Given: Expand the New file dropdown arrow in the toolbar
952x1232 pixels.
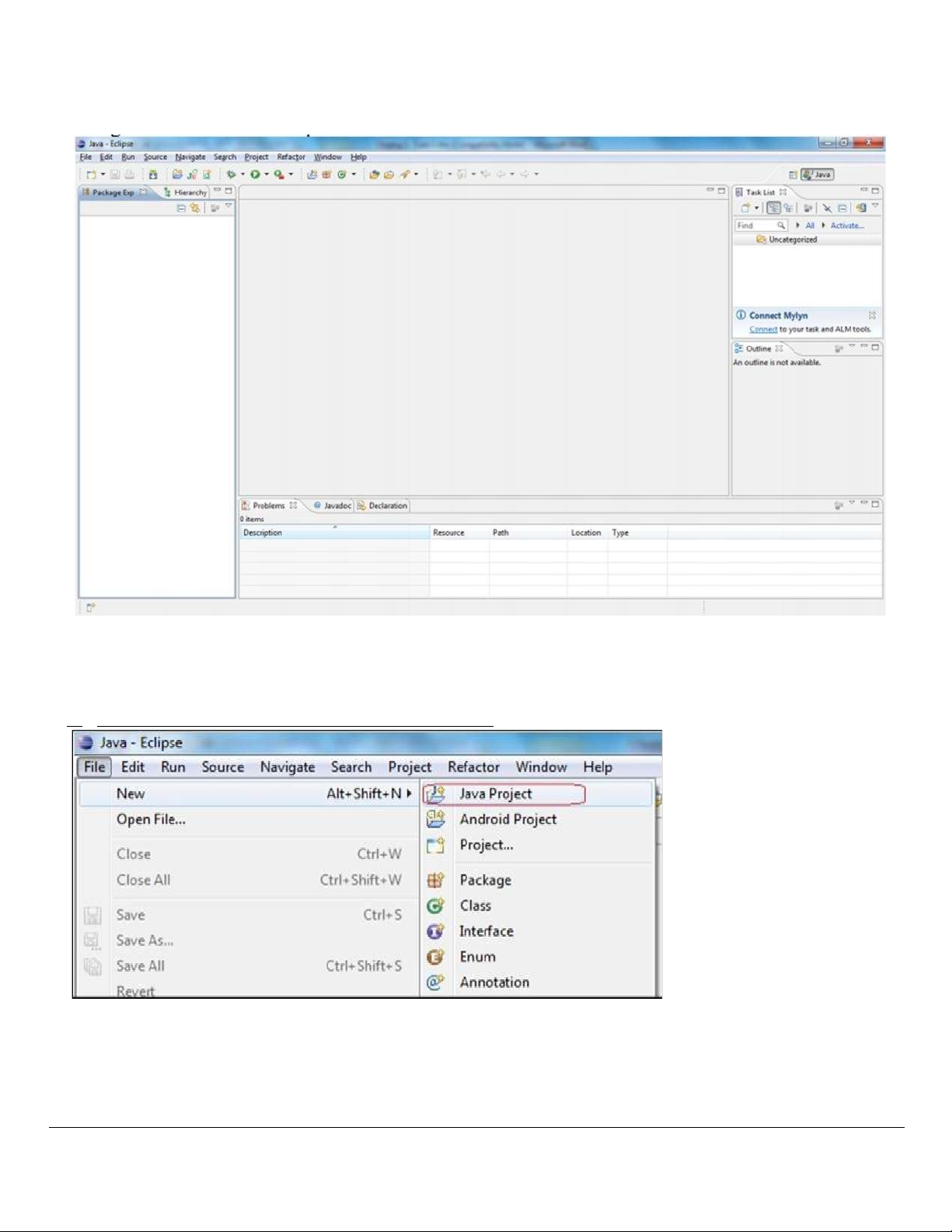Looking at the screenshot, I should tap(103, 175).
